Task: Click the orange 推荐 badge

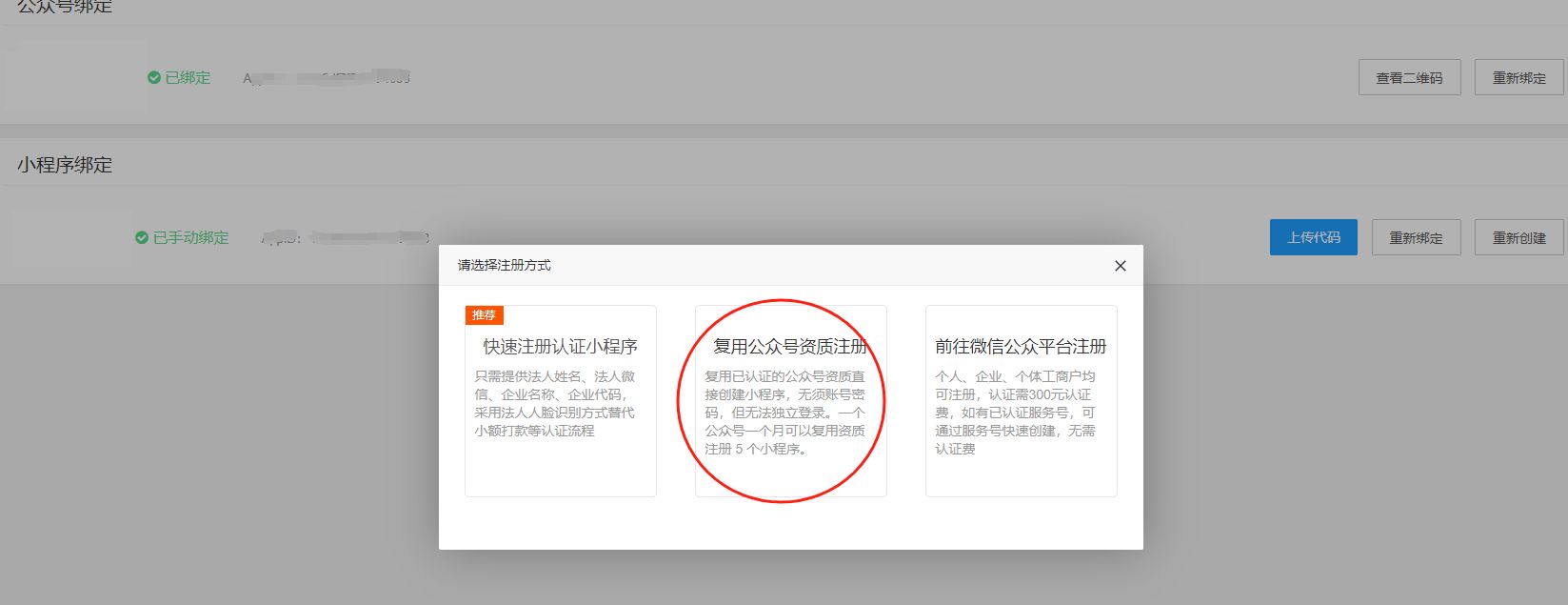Action: 484,315
